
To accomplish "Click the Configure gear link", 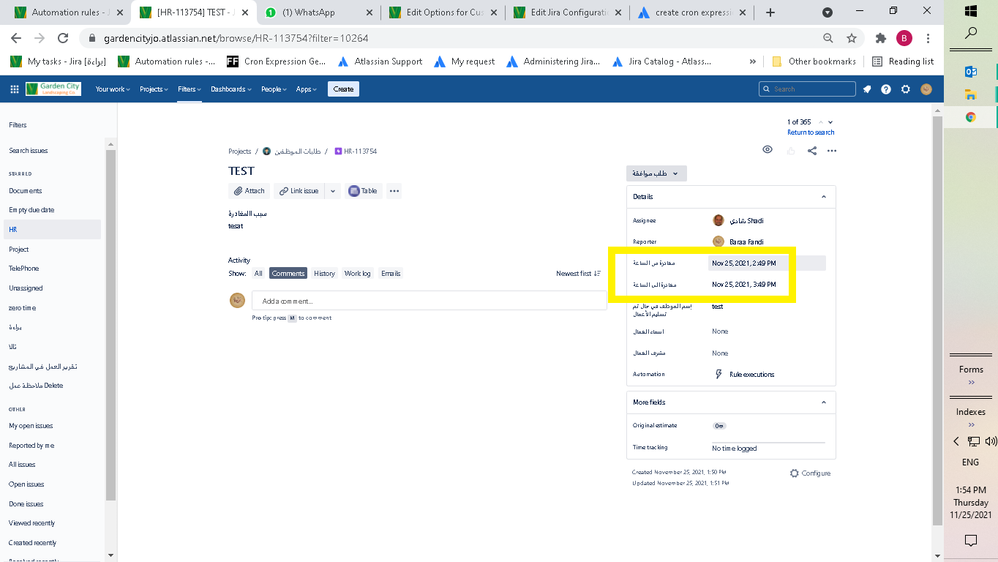I will 810,474.
